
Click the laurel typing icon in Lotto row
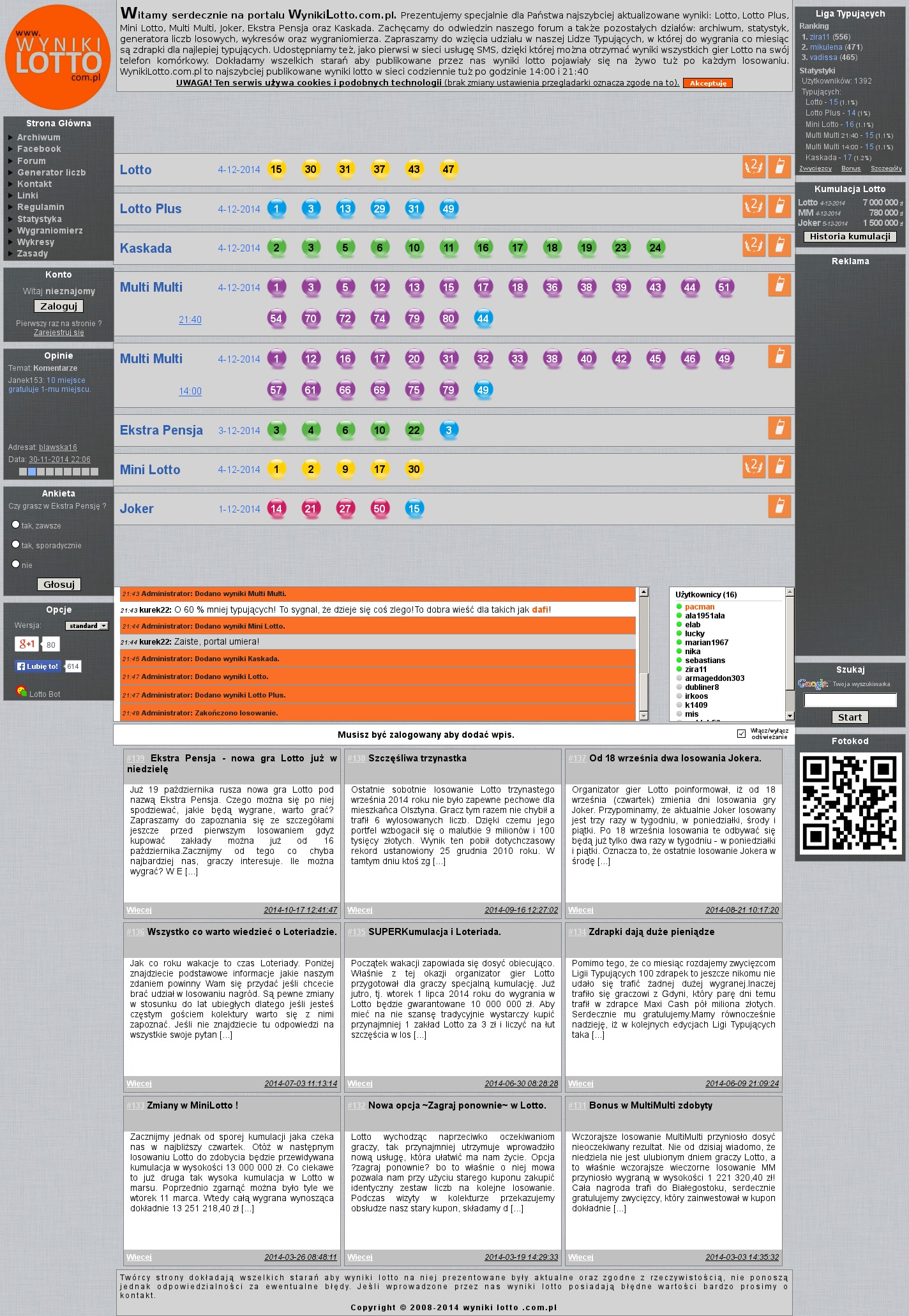point(754,167)
